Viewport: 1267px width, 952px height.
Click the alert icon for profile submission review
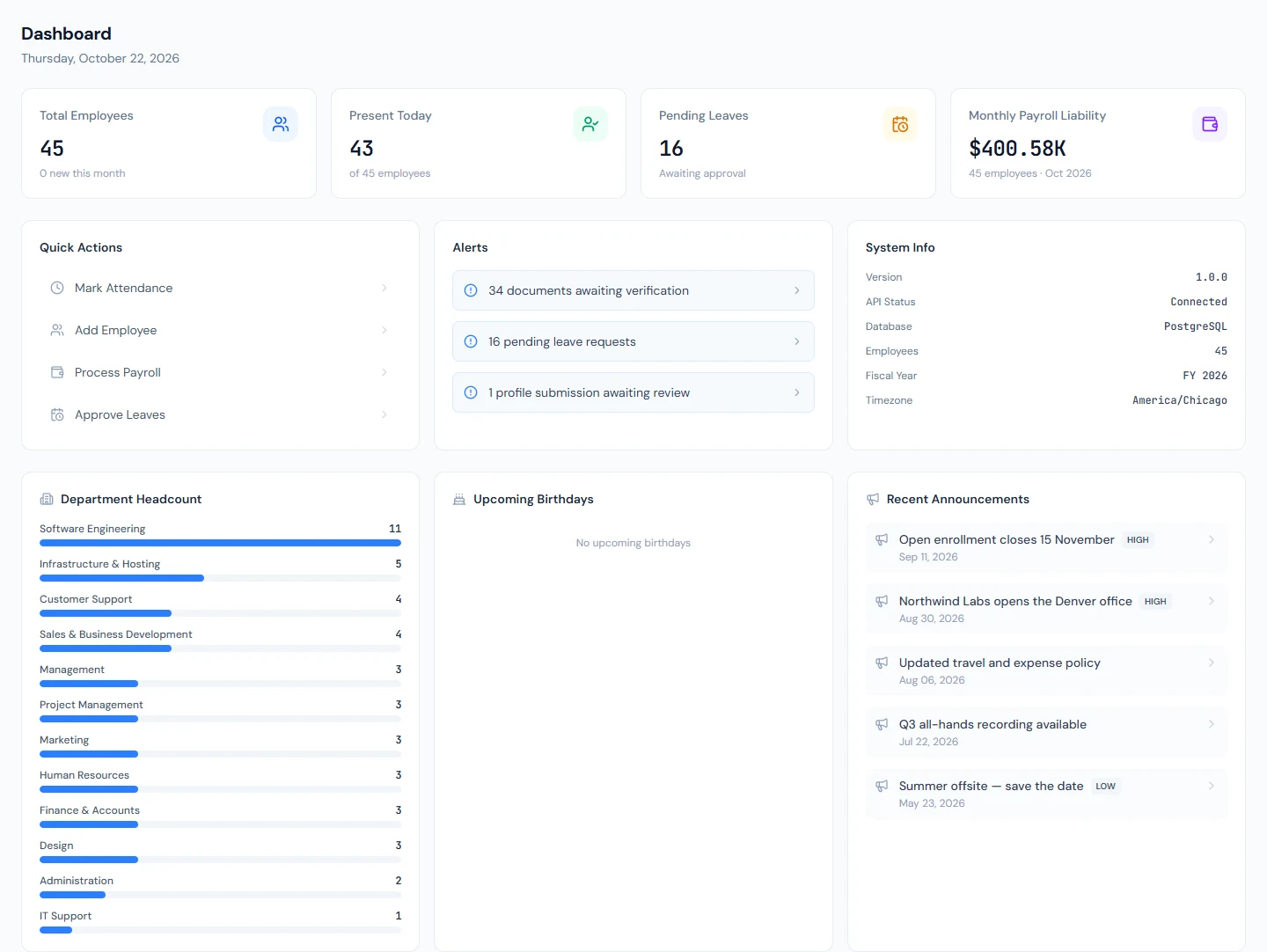click(471, 392)
